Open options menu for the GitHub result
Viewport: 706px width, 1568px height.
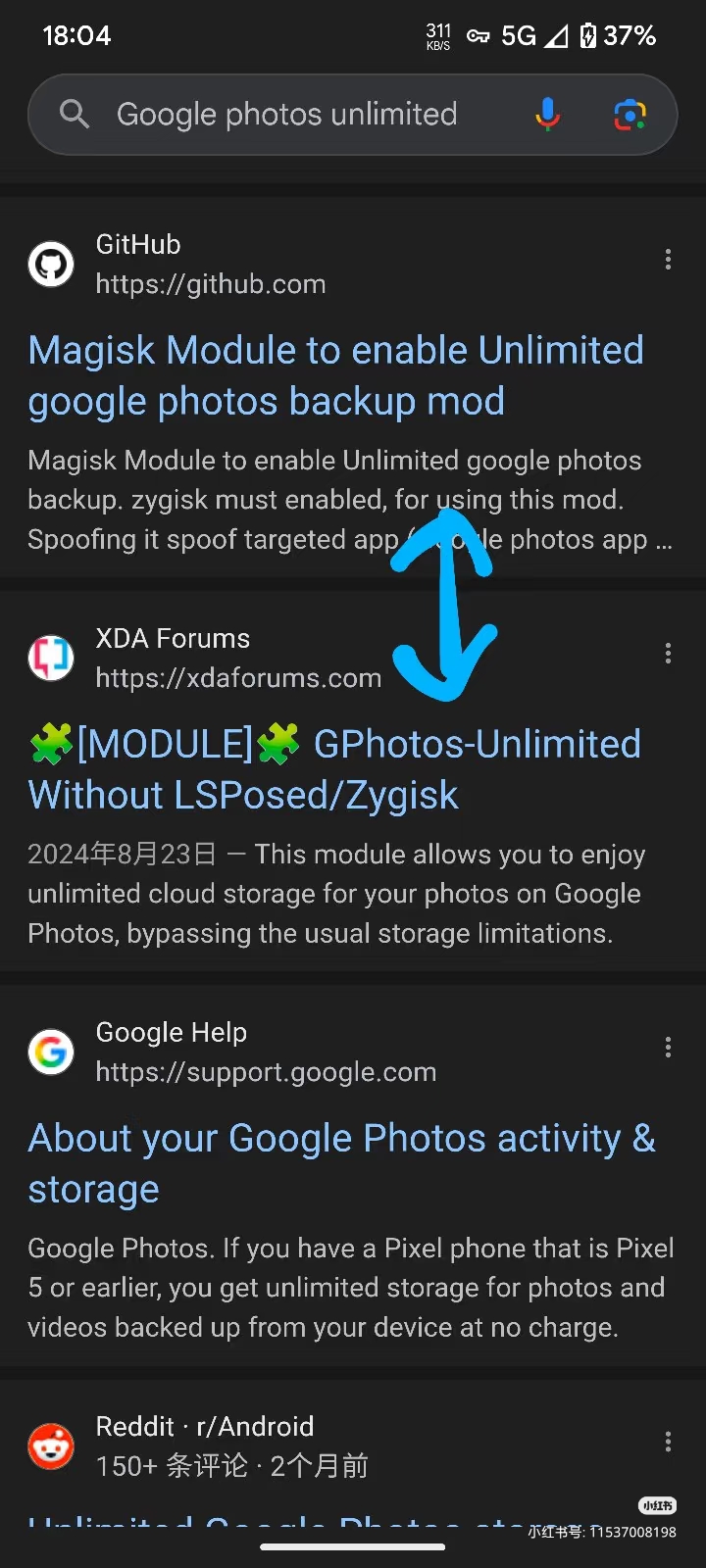pos(668,259)
